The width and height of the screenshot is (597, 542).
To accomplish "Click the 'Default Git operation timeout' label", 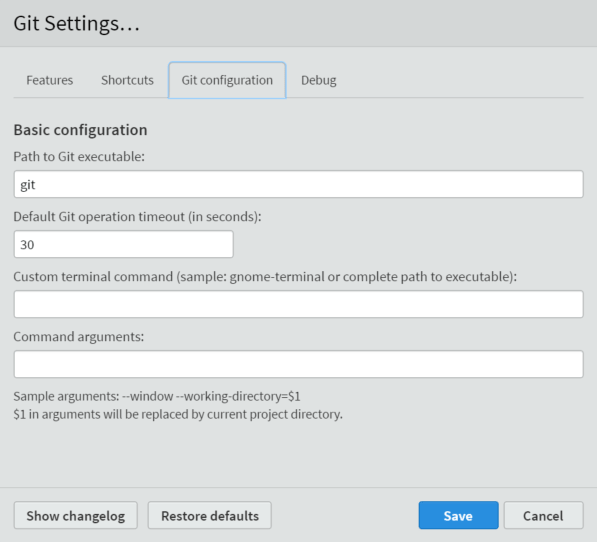I will 137,217.
